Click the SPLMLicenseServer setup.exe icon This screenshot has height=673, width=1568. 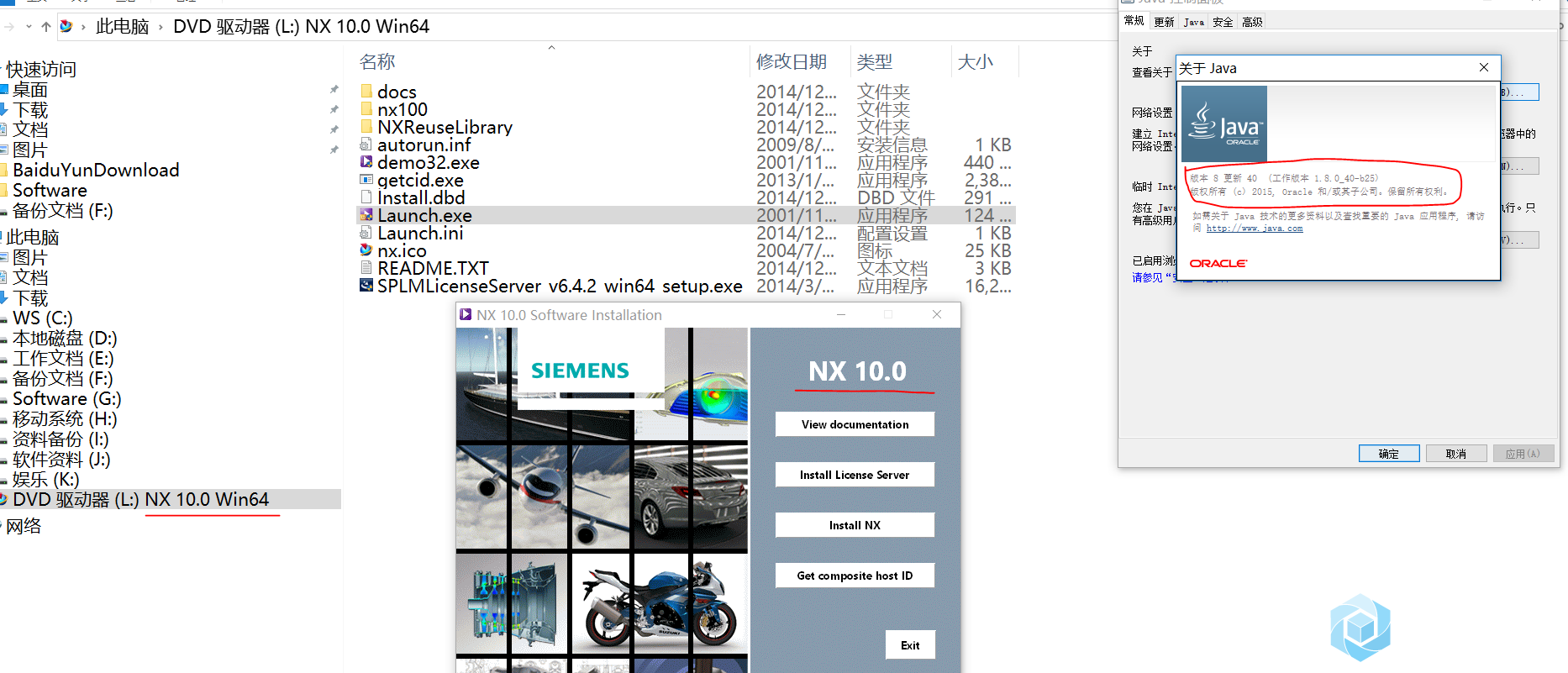tap(366, 285)
